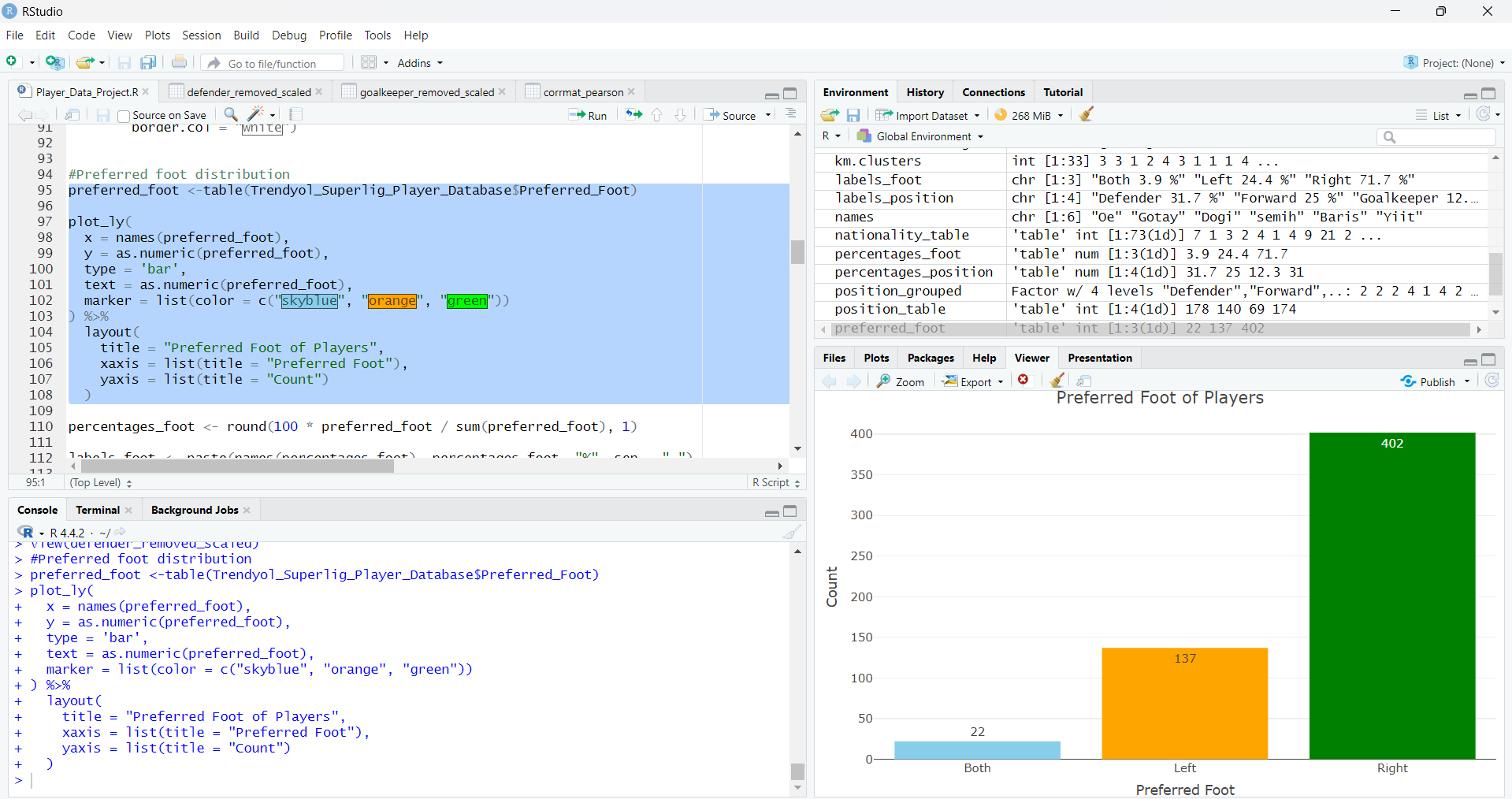
Task: Click the Re-run previous code region icon
Action: pyautogui.click(x=634, y=115)
